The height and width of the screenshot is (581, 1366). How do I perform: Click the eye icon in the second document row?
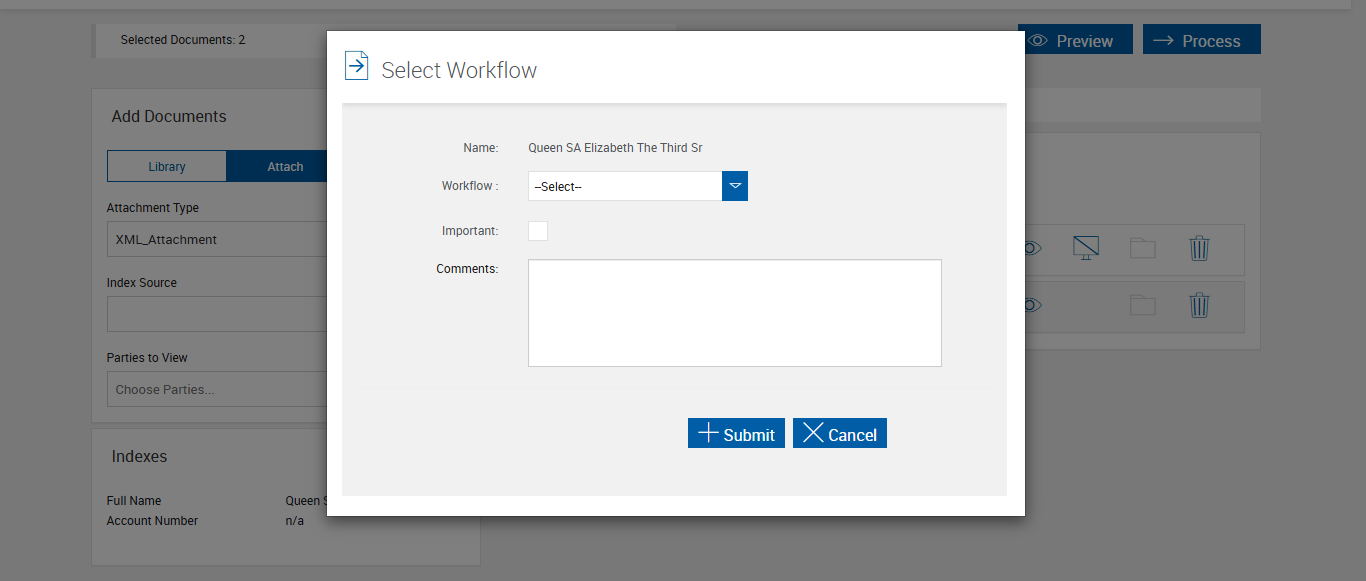tap(1033, 305)
